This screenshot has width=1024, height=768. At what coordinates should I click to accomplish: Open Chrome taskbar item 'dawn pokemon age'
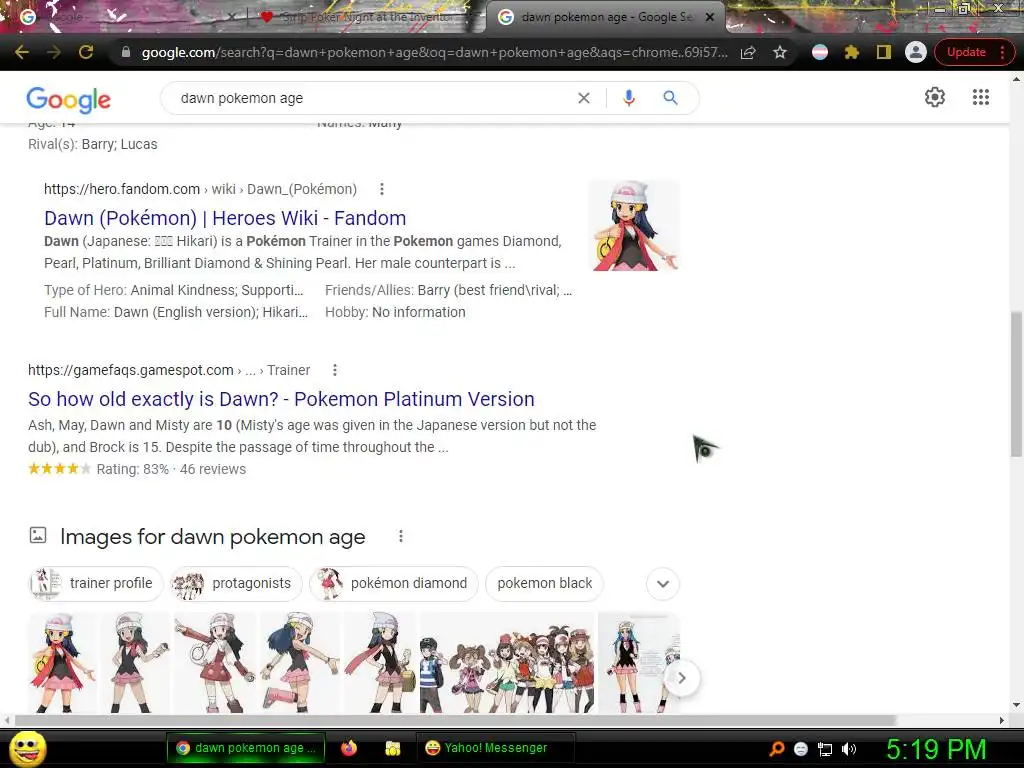pyautogui.click(x=246, y=748)
